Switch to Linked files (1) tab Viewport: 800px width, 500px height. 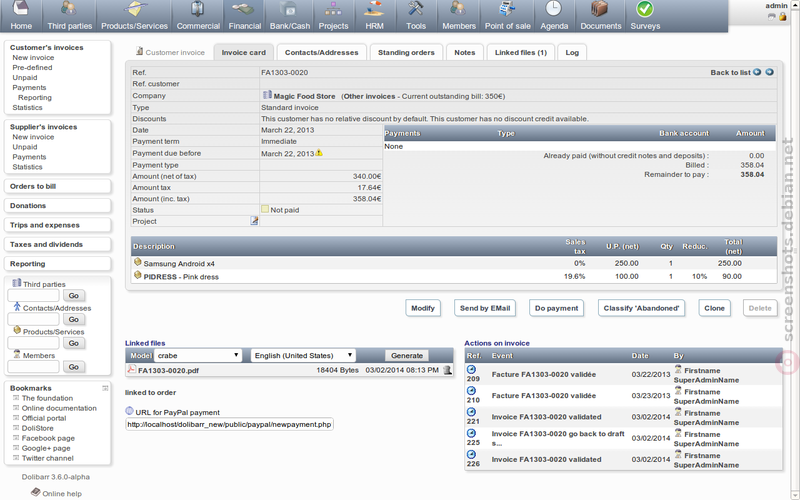tap(520, 52)
